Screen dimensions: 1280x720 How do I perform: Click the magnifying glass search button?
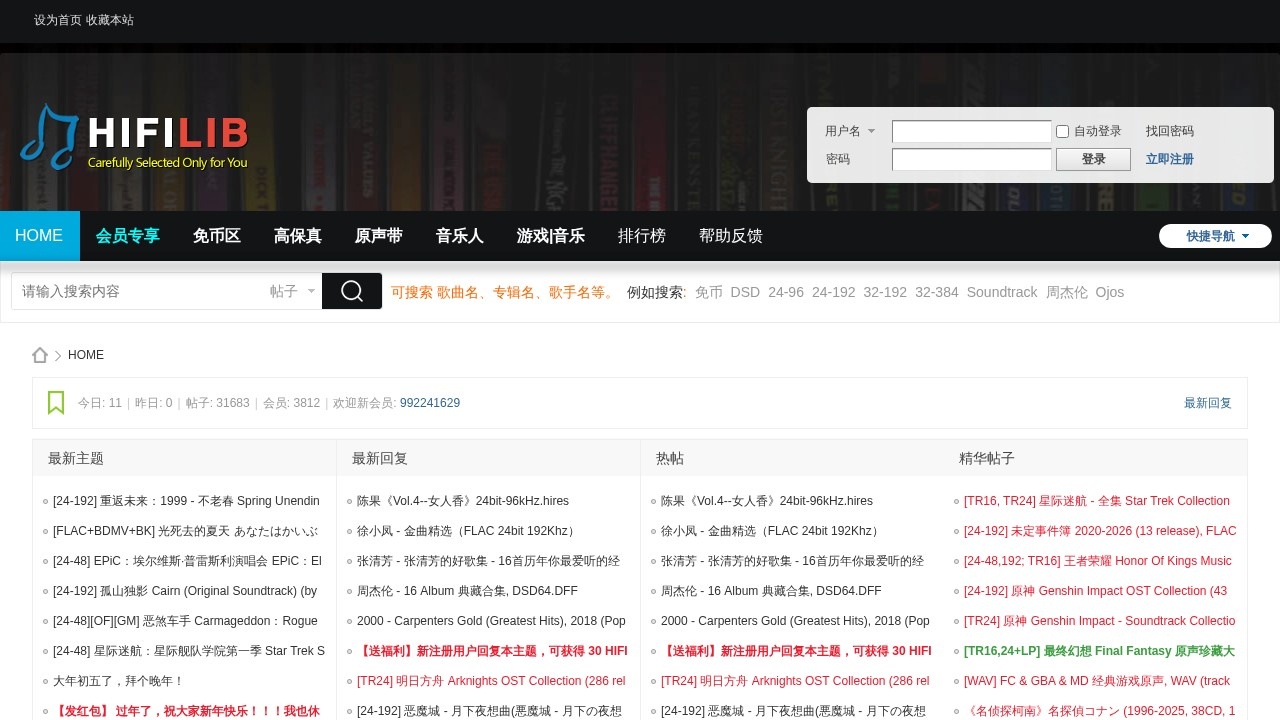[x=352, y=291]
